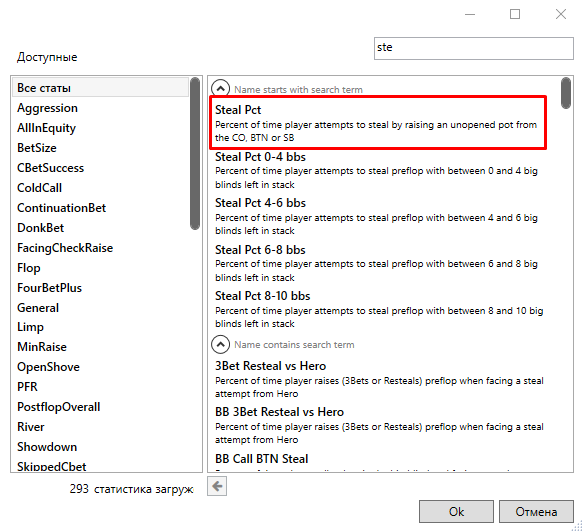Viewport: 582px width, 531px height.
Task: Collapse the 'Name starts with search term' group
Action: [x=220, y=89]
